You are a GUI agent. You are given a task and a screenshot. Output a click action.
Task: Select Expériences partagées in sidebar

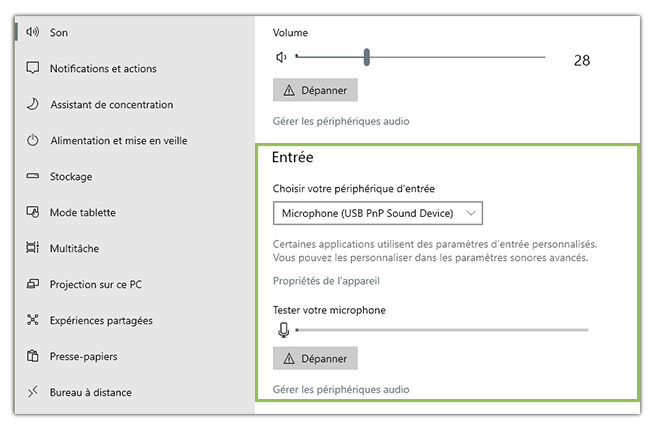(89, 320)
